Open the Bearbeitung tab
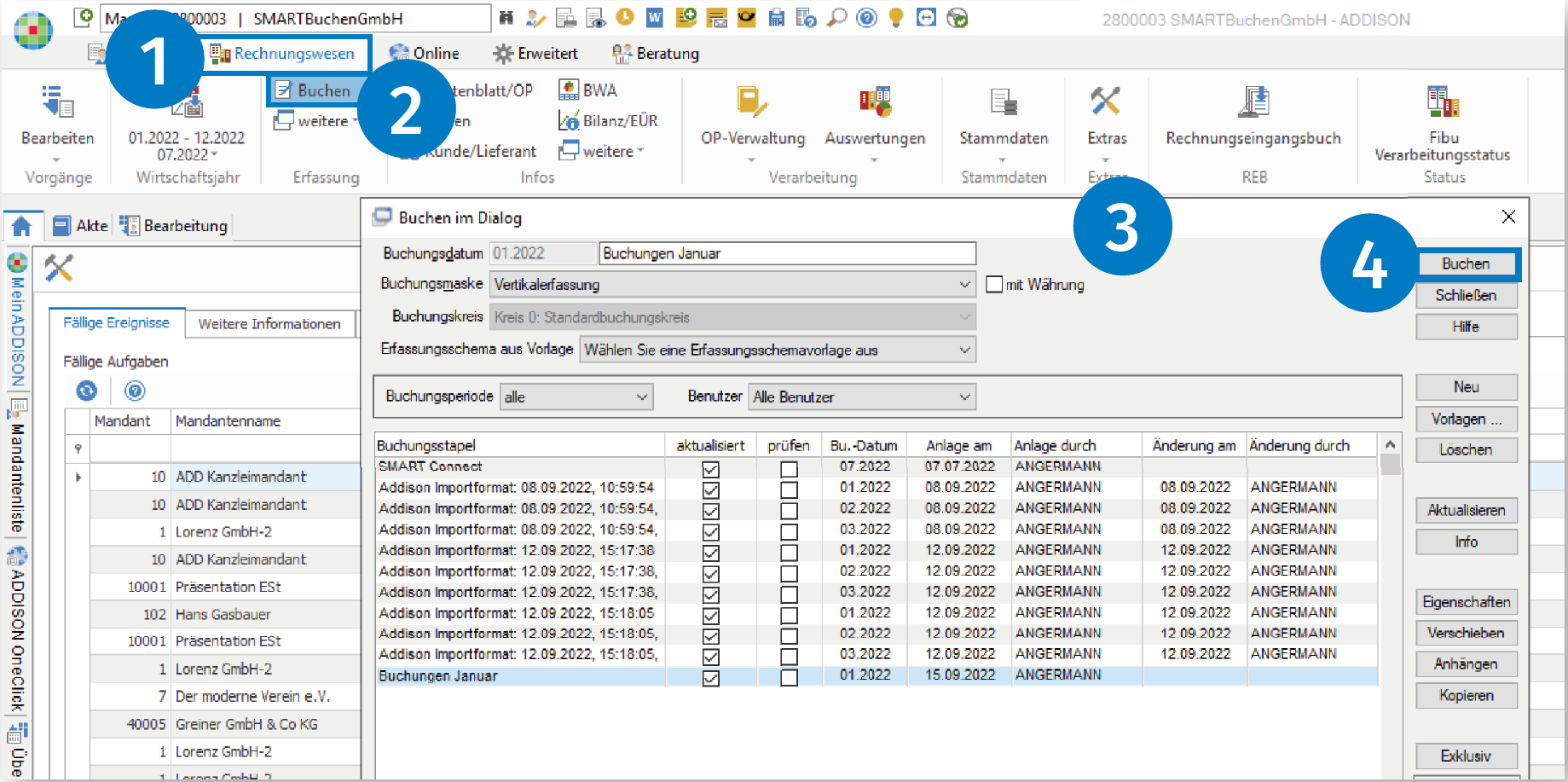Viewport: 1568px width, 782px height. coord(174,225)
